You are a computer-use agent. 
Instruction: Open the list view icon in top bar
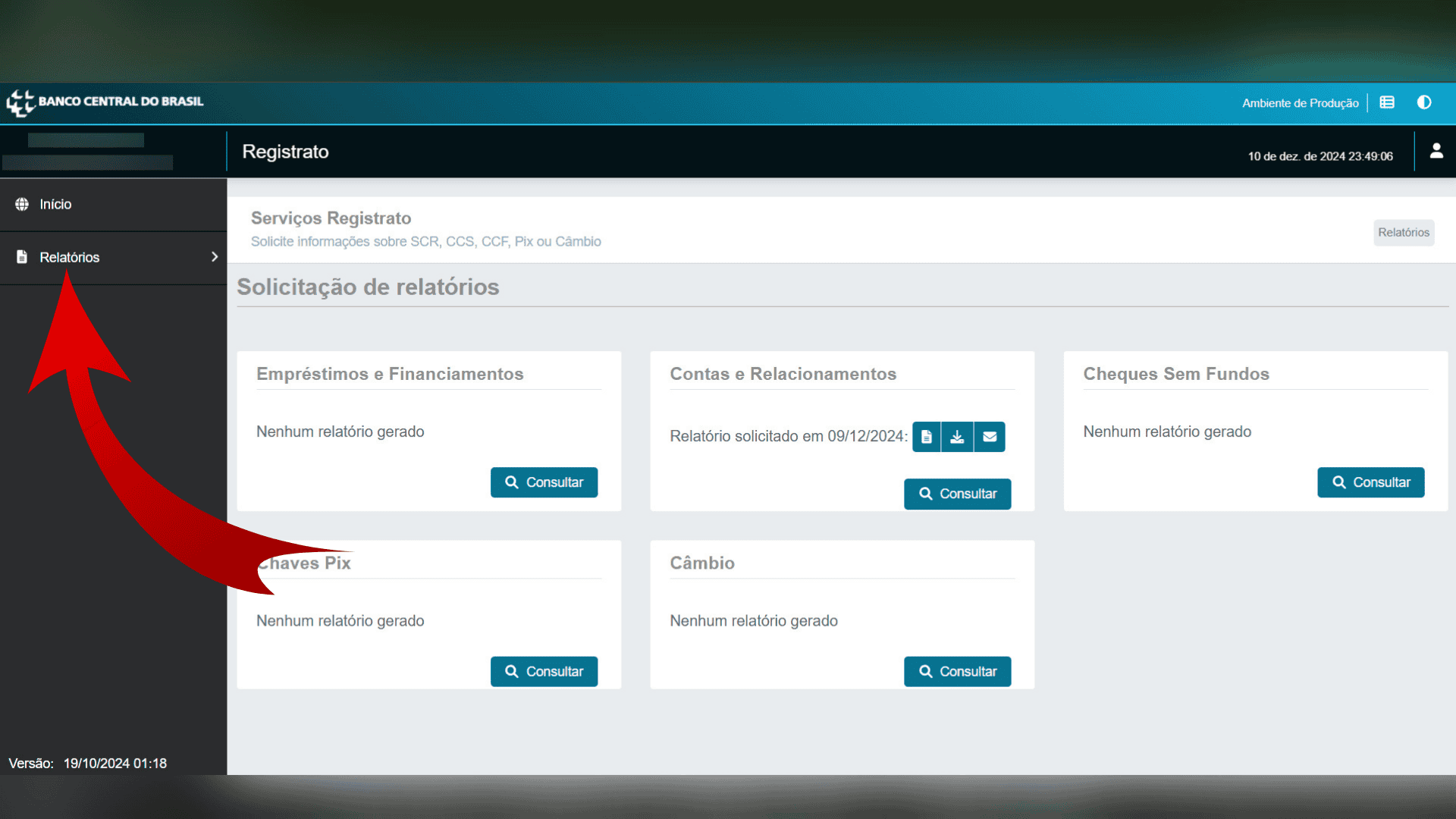pyautogui.click(x=1387, y=102)
